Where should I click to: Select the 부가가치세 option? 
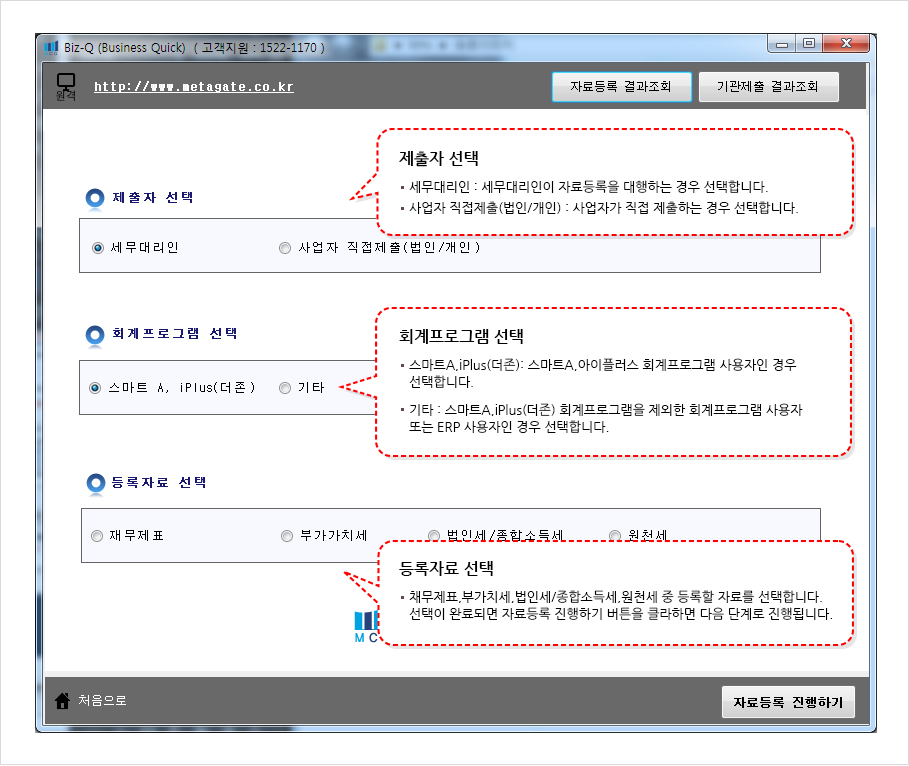click(x=287, y=535)
